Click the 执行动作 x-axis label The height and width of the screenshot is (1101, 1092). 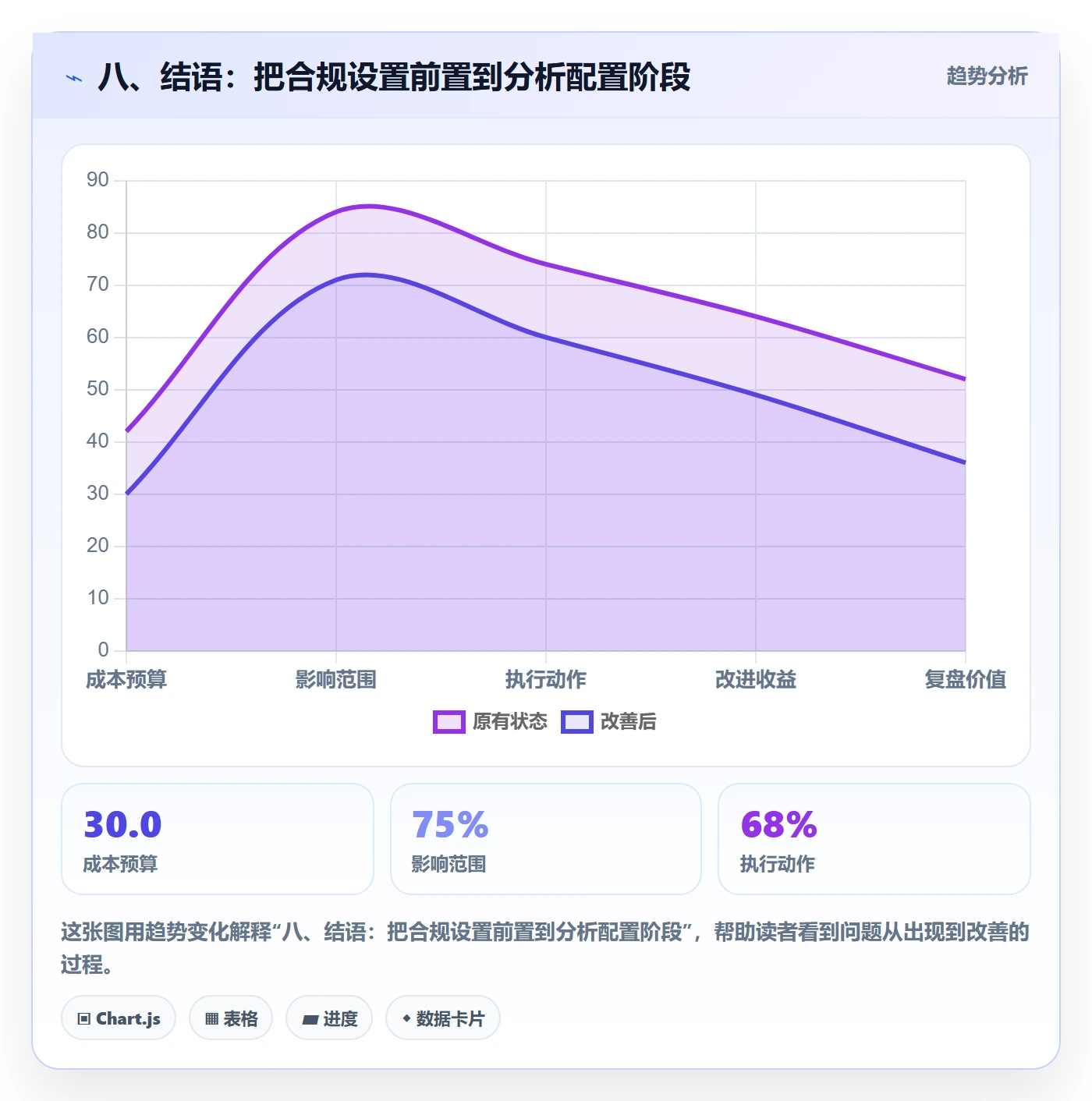[x=546, y=680]
